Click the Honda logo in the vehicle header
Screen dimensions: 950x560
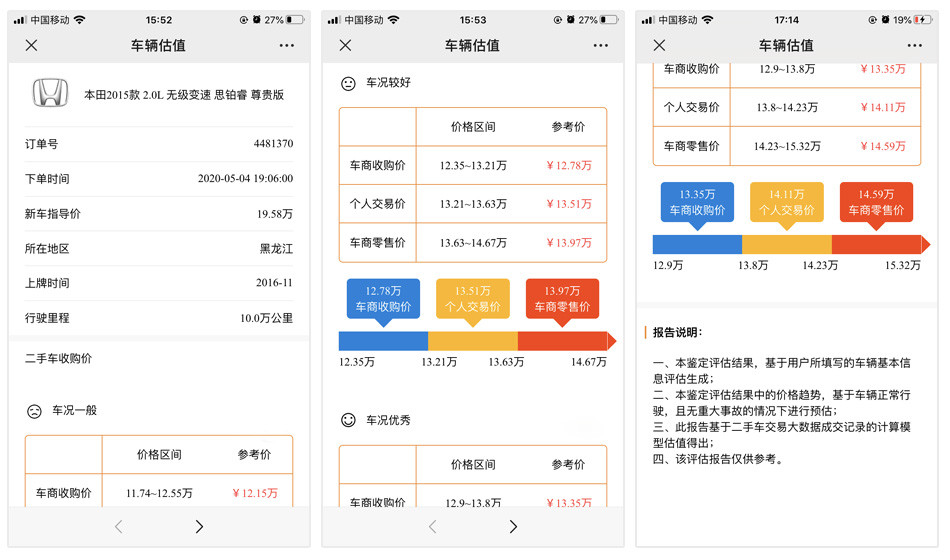point(48,94)
